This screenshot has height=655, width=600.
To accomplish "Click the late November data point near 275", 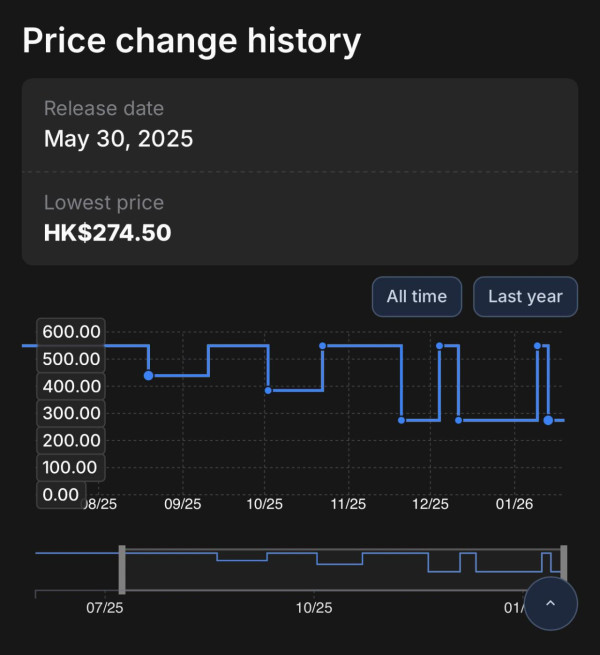I will click(401, 420).
